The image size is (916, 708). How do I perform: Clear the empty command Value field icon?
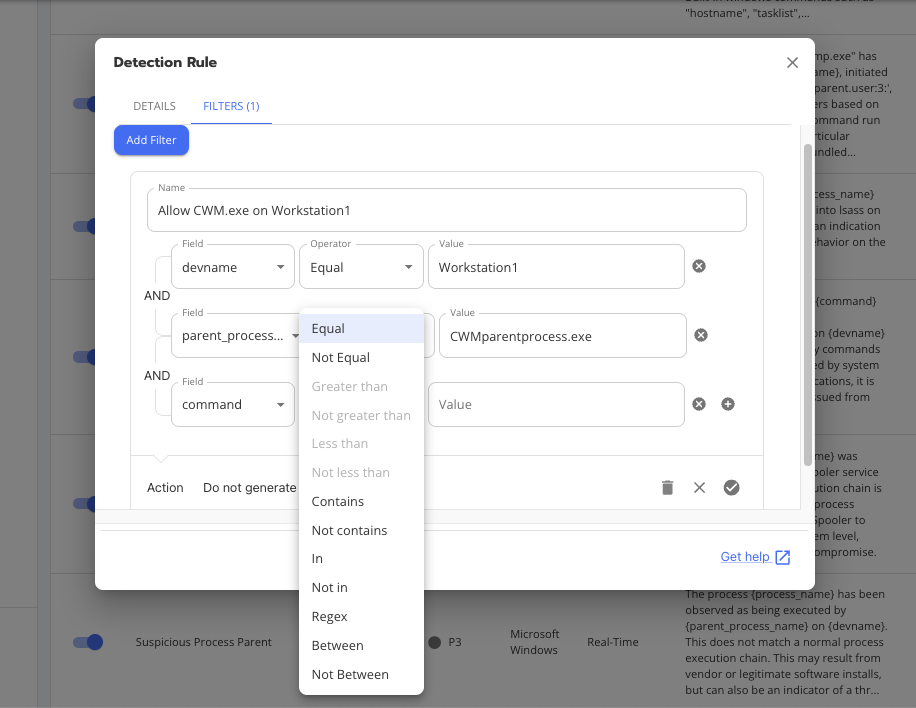click(698, 404)
